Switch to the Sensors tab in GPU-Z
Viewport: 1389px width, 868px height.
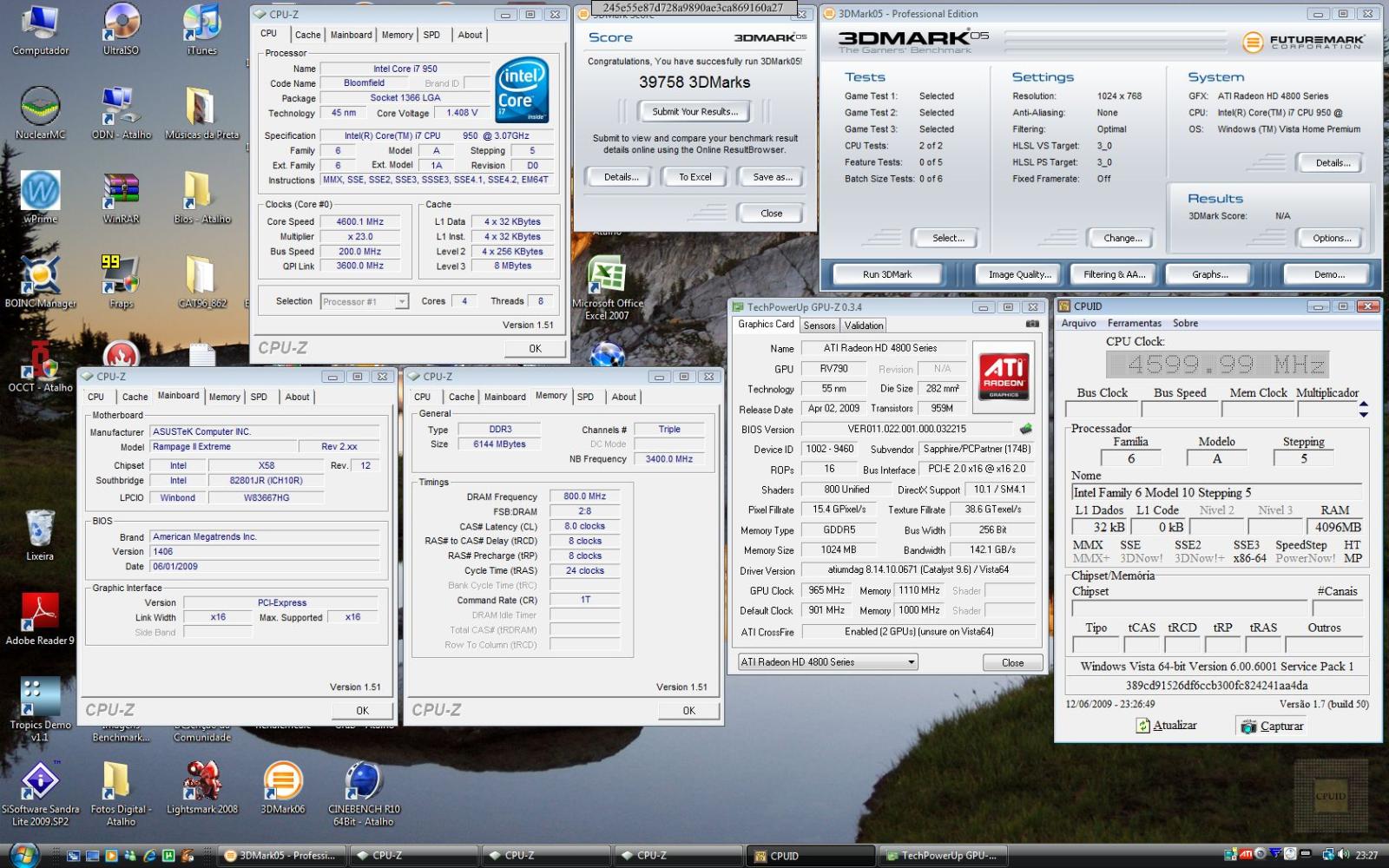point(820,325)
